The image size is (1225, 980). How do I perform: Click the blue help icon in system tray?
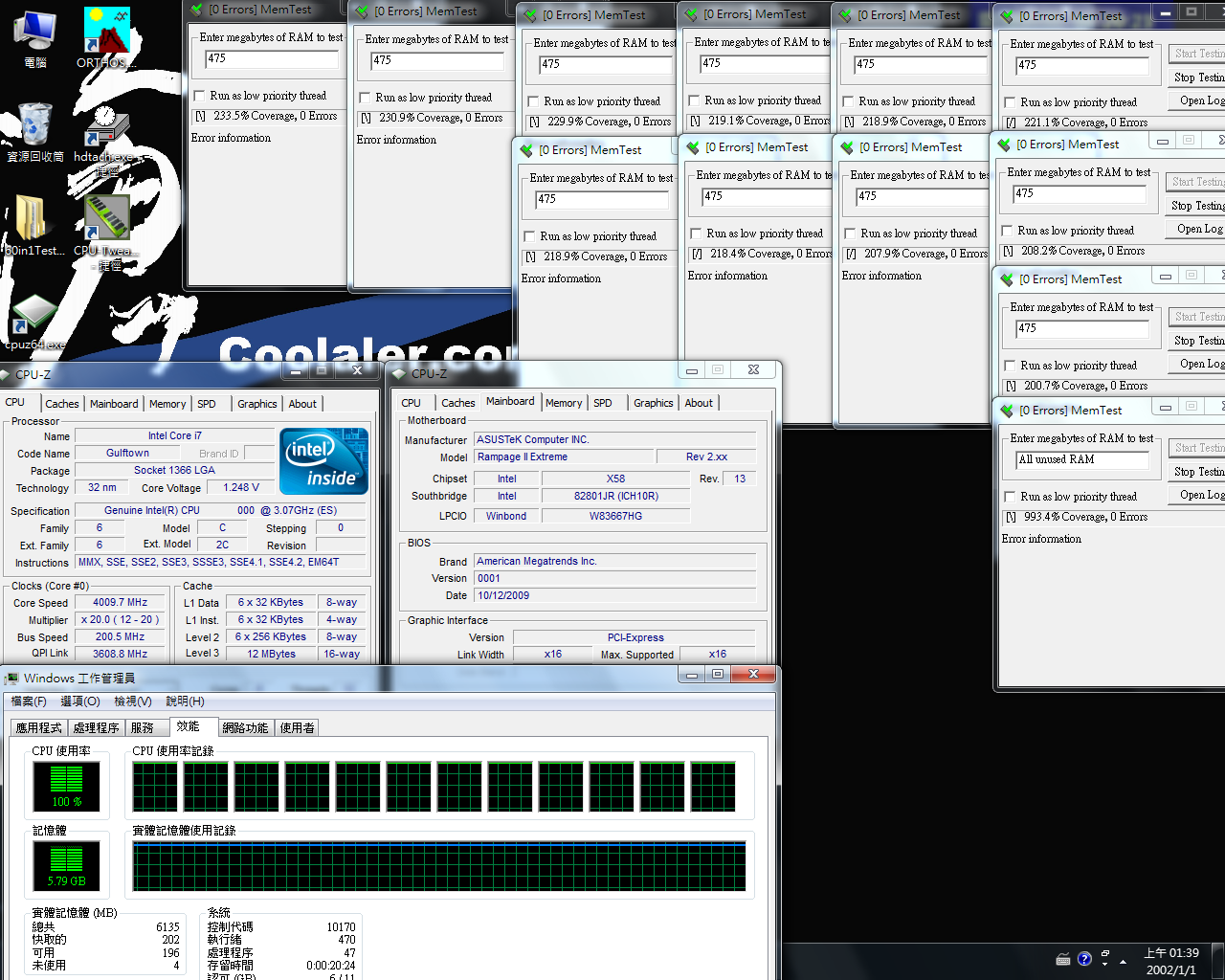(x=1084, y=959)
